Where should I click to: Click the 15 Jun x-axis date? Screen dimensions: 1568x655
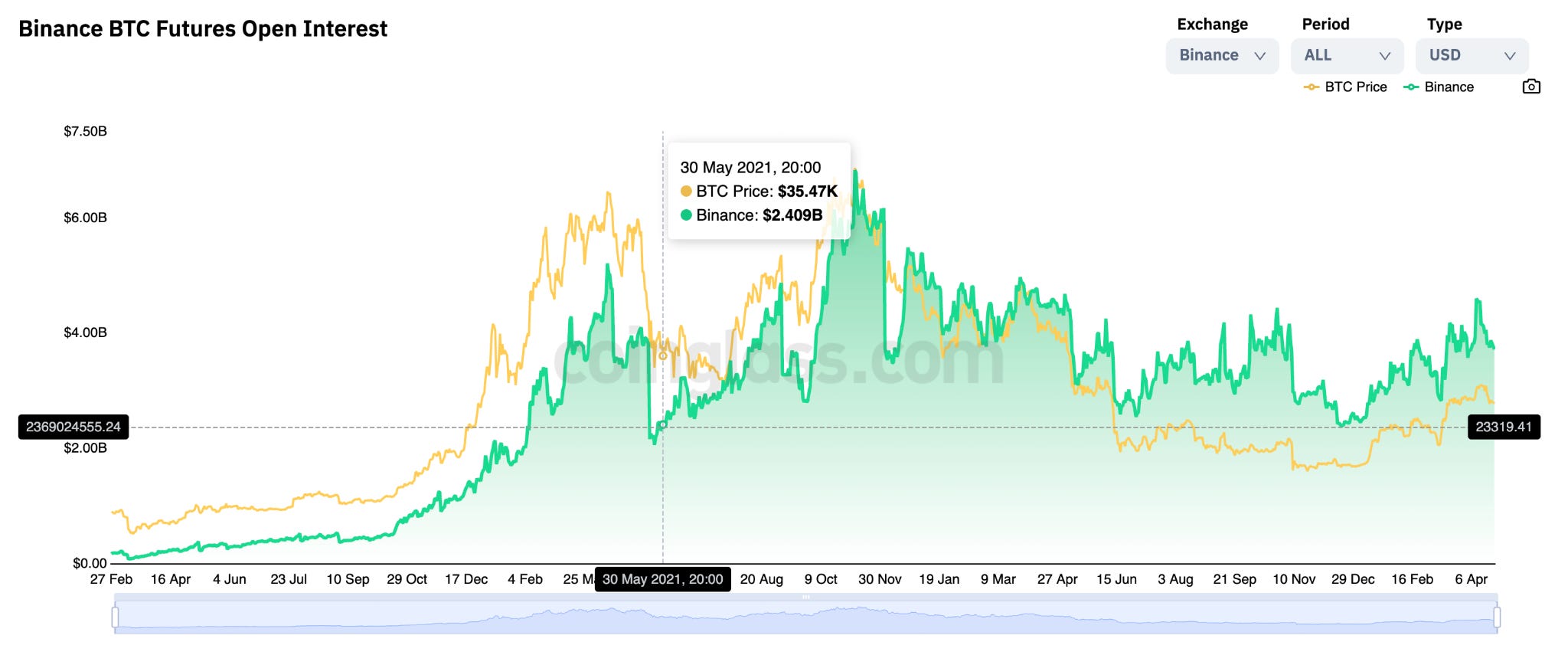(x=1116, y=580)
